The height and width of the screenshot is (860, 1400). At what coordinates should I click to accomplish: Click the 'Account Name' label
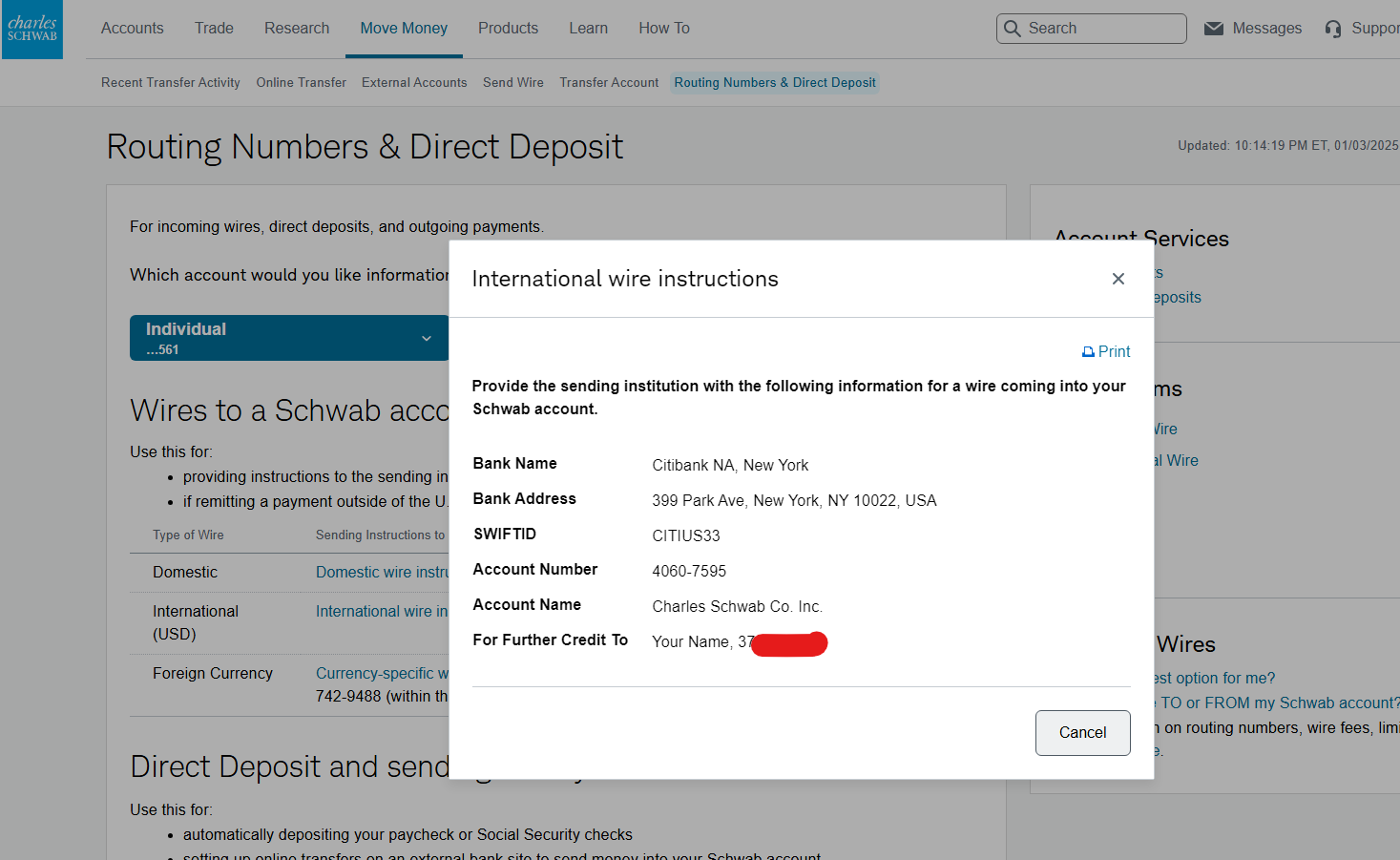pyautogui.click(x=527, y=605)
